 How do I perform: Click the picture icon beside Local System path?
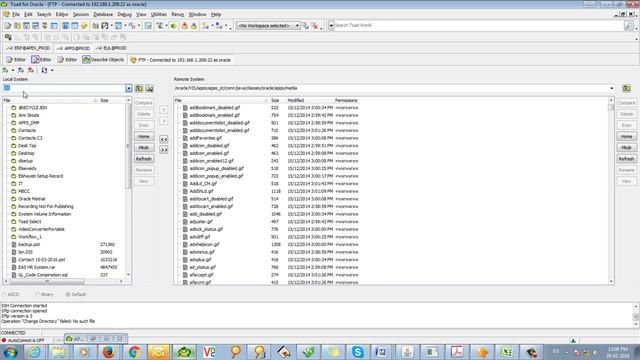click(149, 88)
